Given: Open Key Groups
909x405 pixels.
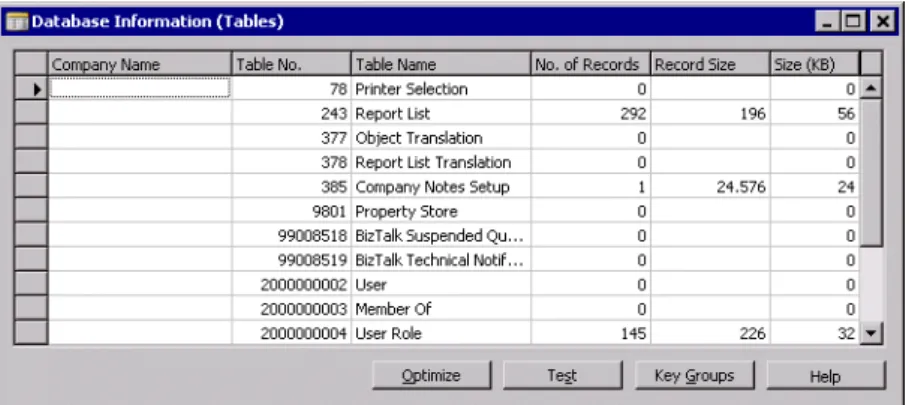Looking at the screenshot, I should coord(695,375).
